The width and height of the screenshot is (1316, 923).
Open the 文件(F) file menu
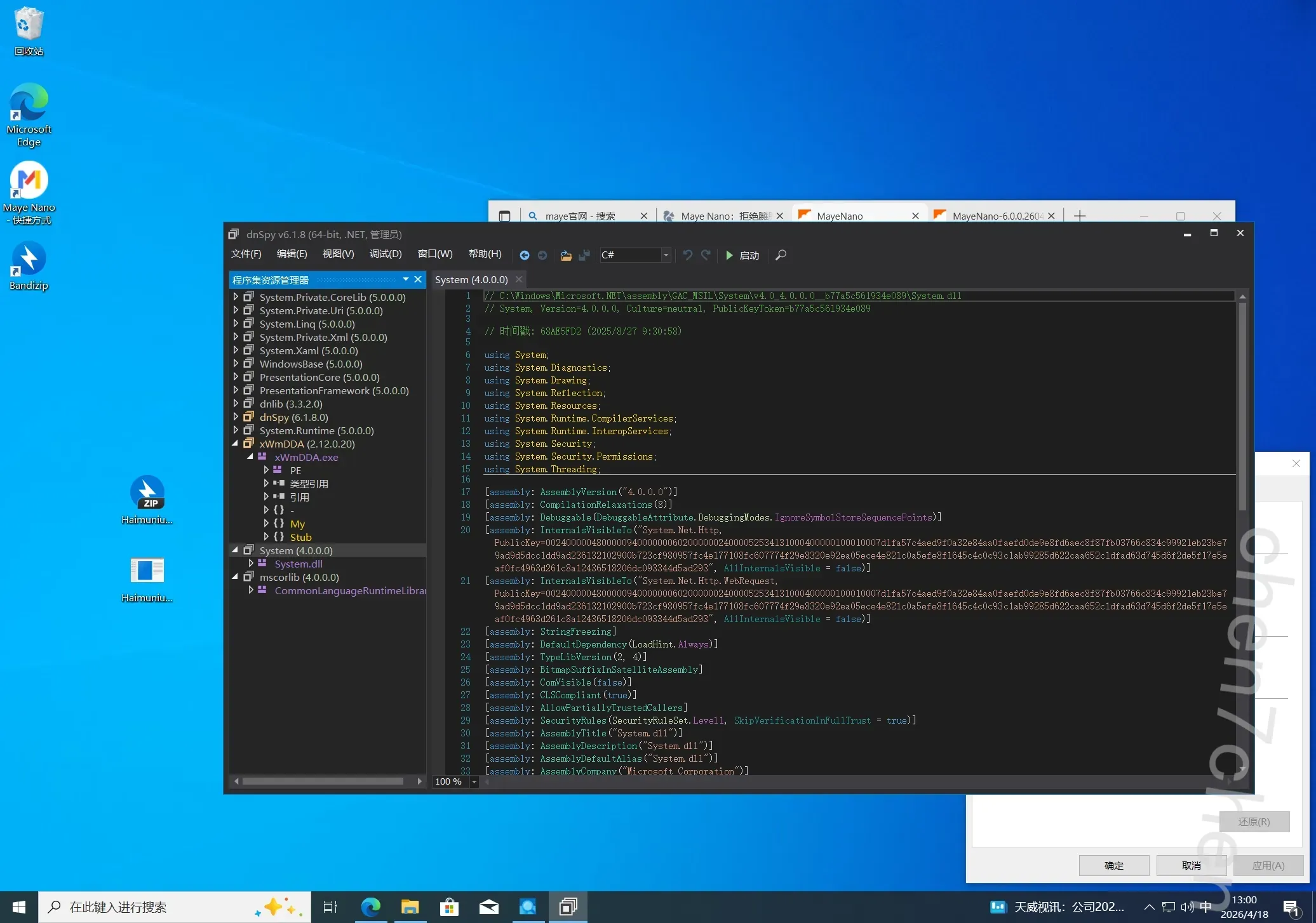(x=246, y=254)
